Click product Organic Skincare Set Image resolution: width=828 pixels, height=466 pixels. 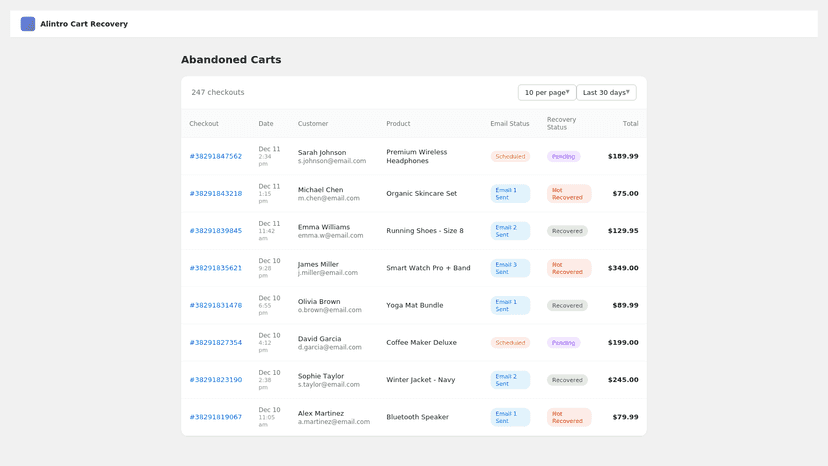pyautogui.click(x=421, y=193)
